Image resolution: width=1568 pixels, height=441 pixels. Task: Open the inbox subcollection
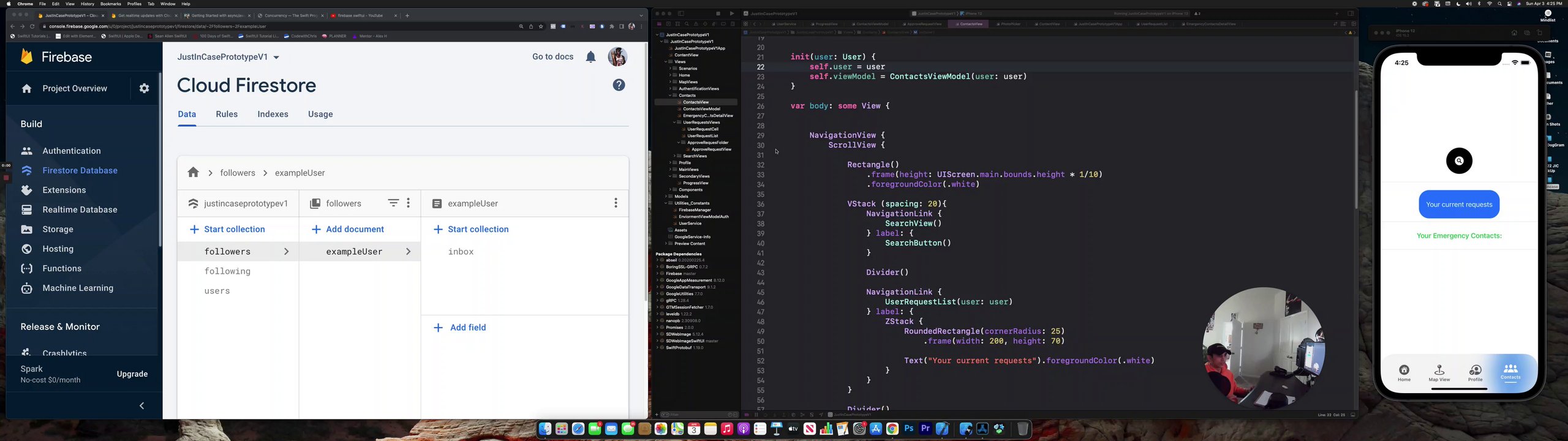461,252
